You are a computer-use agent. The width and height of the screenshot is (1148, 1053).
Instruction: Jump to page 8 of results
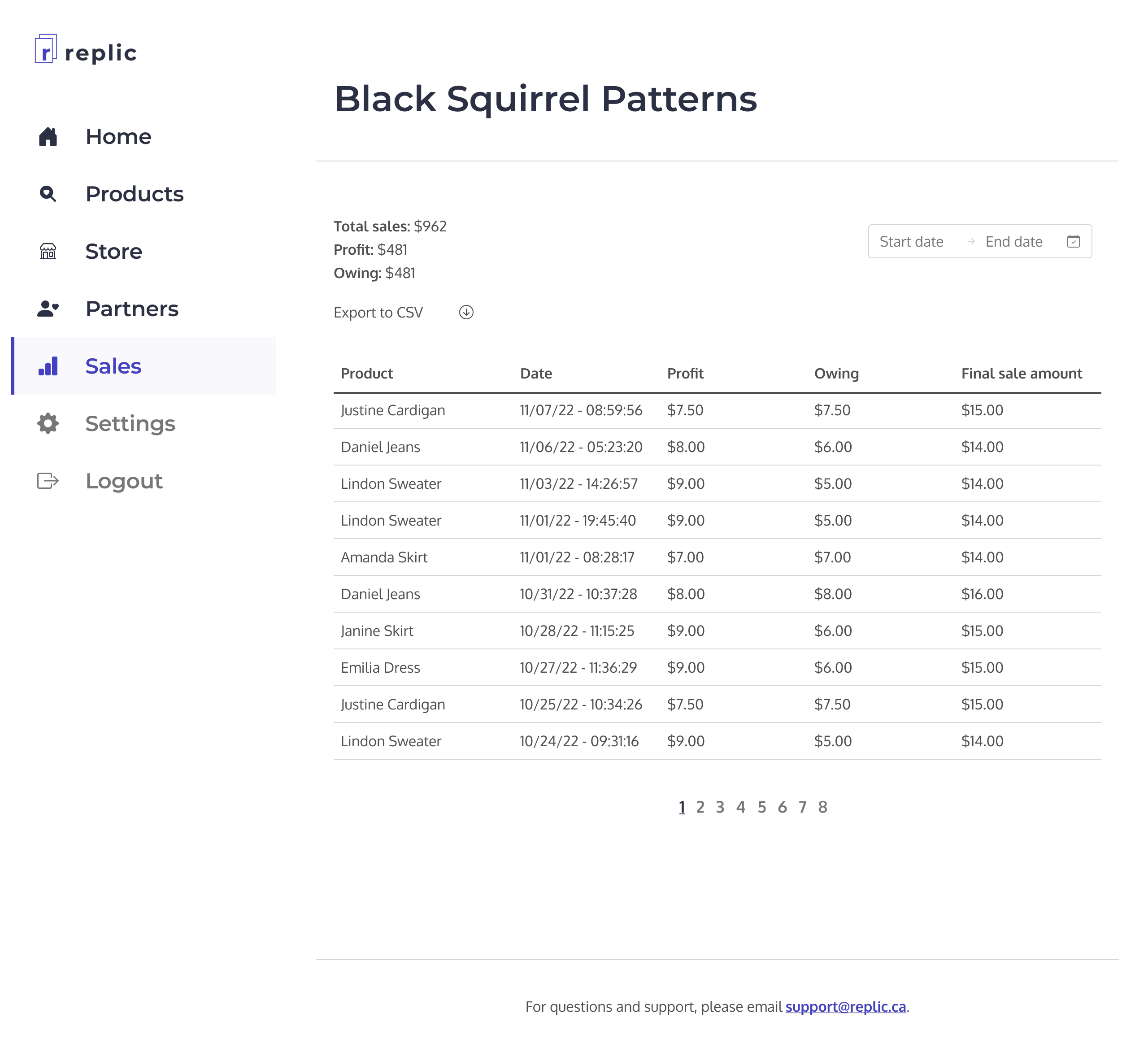(x=822, y=807)
